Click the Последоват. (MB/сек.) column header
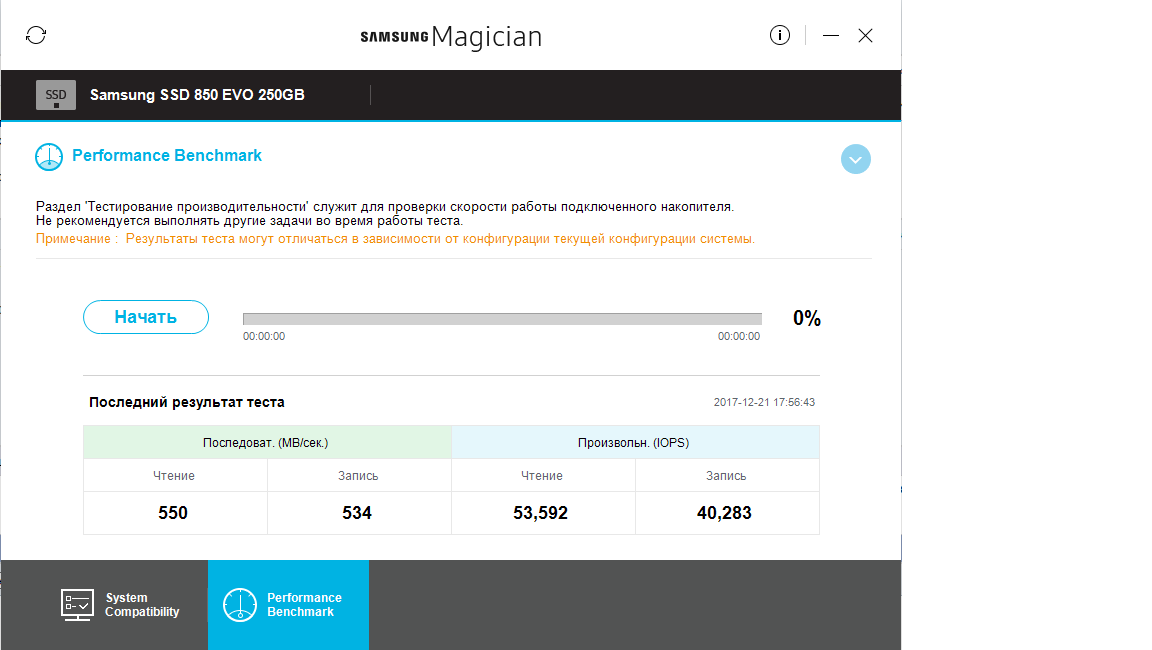The image size is (1152, 650). pyautogui.click(x=266, y=443)
